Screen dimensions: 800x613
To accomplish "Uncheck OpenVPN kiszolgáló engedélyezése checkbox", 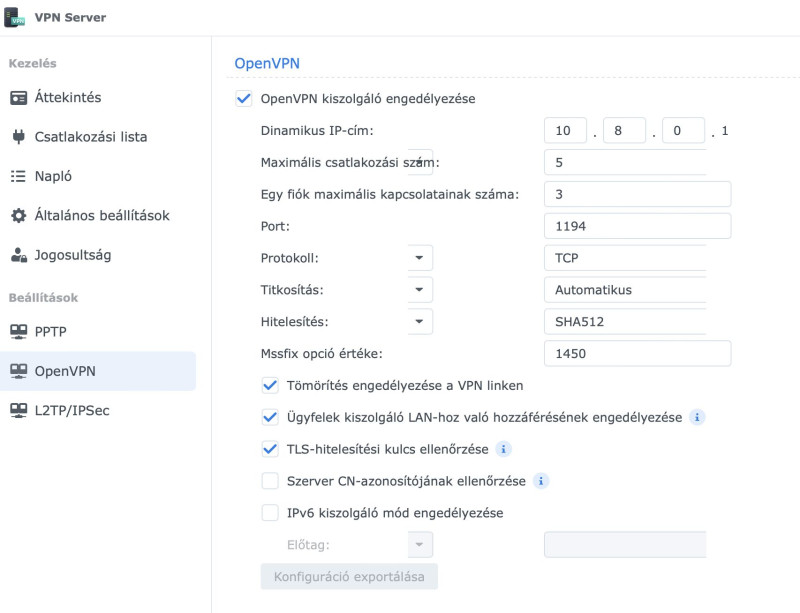I will pos(244,99).
